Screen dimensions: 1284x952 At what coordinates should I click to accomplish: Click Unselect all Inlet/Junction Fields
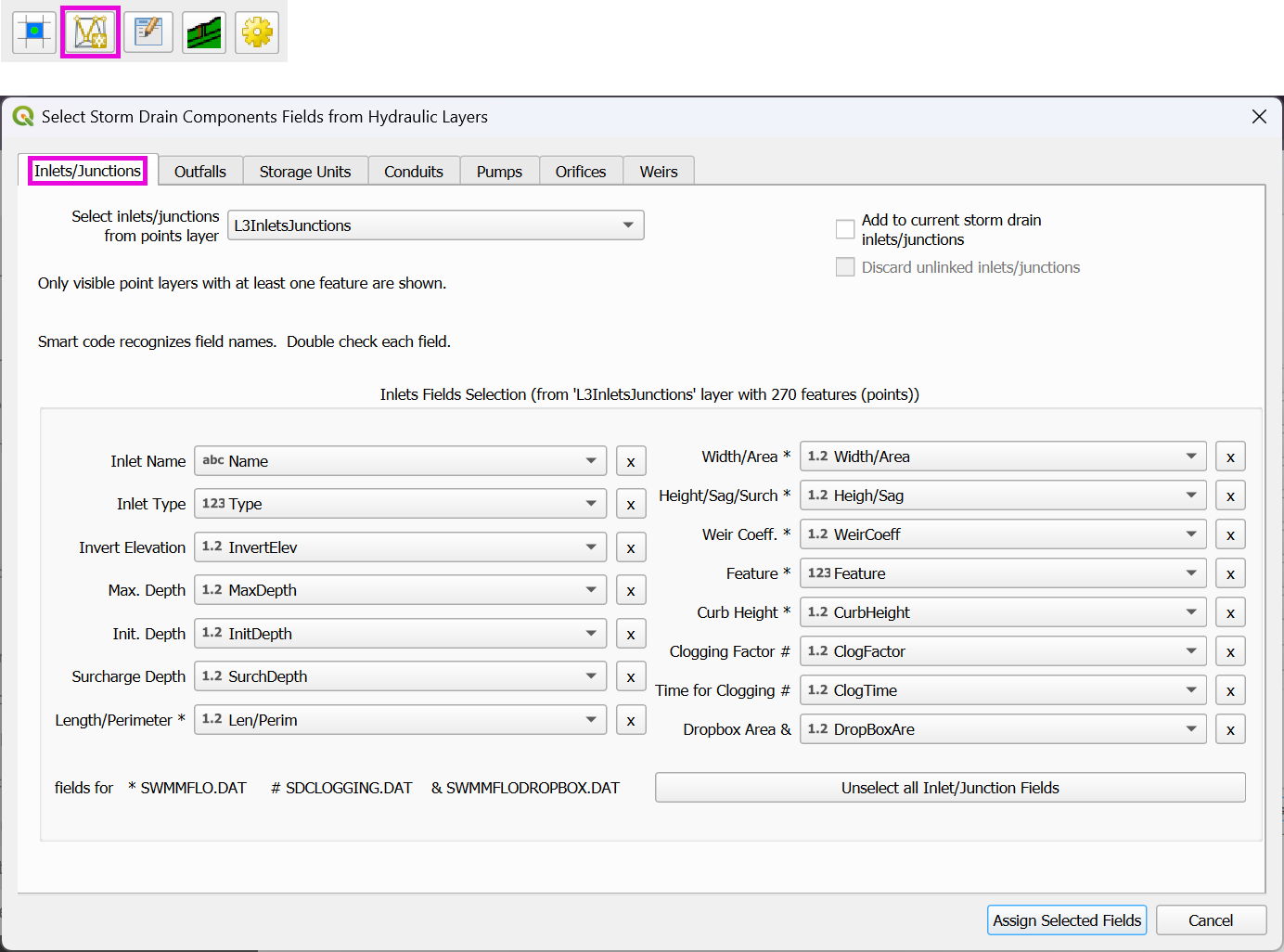[x=950, y=788]
